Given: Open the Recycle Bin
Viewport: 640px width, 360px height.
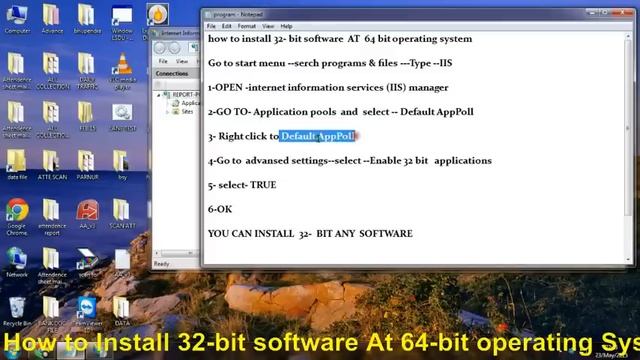Looking at the screenshot, I should (17, 311).
